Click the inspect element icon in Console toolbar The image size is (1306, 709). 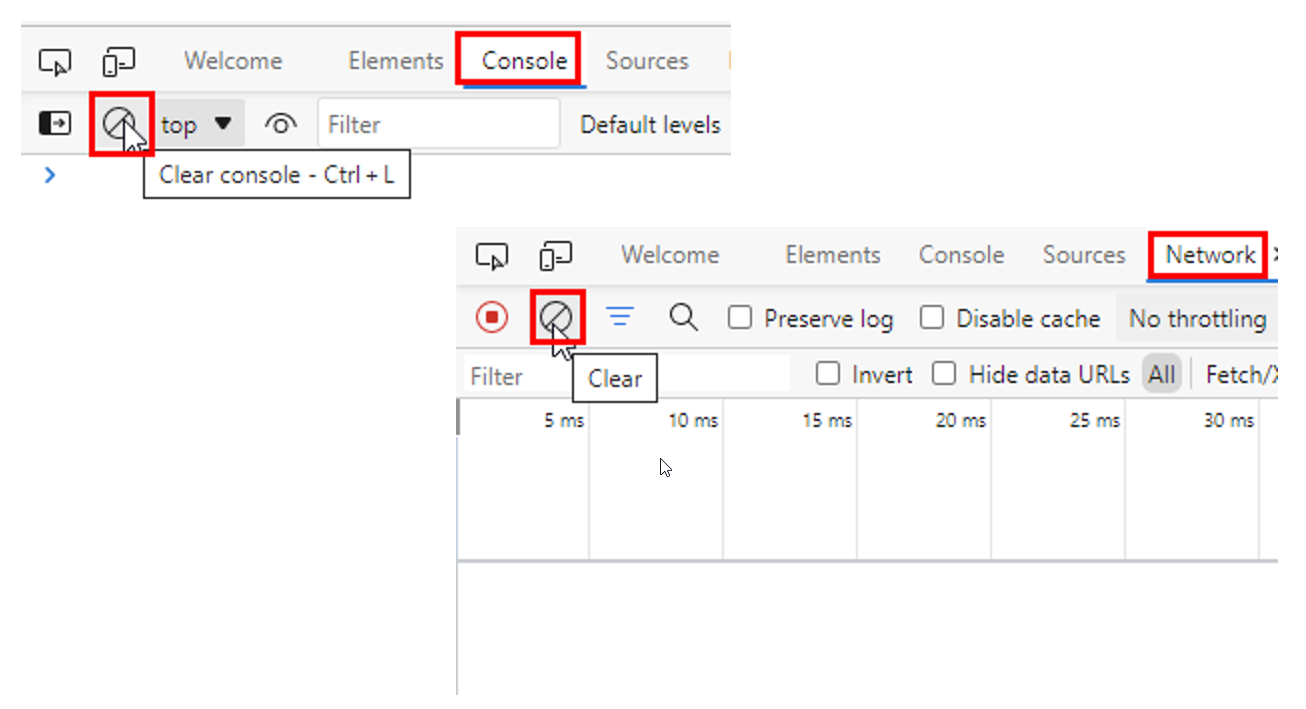tap(55, 62)
